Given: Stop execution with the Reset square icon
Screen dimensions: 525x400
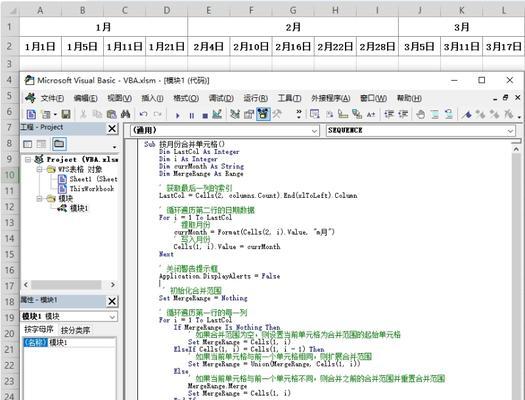Looking at the screenshot, I should (205, 116).
